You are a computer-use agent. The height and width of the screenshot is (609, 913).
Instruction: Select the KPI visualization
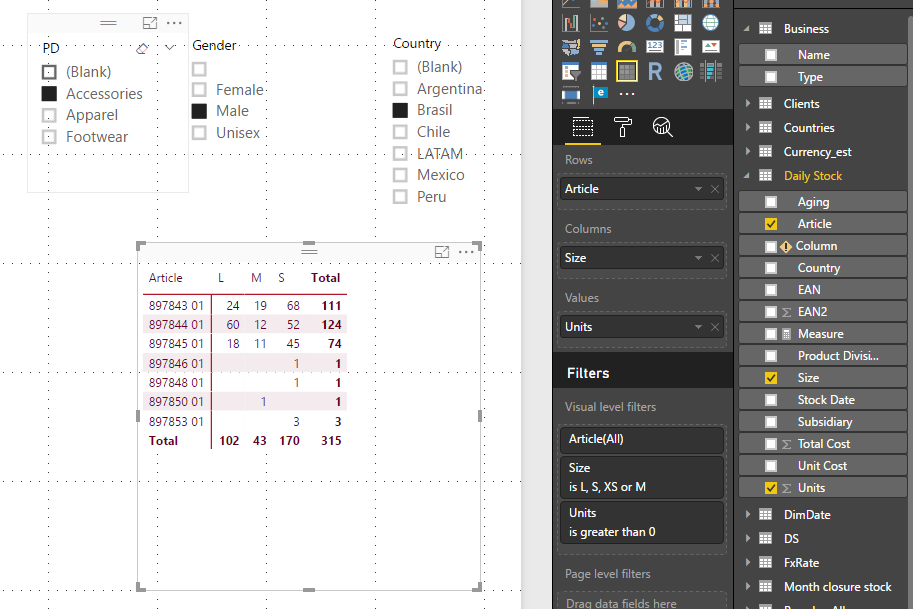[710, 47]
